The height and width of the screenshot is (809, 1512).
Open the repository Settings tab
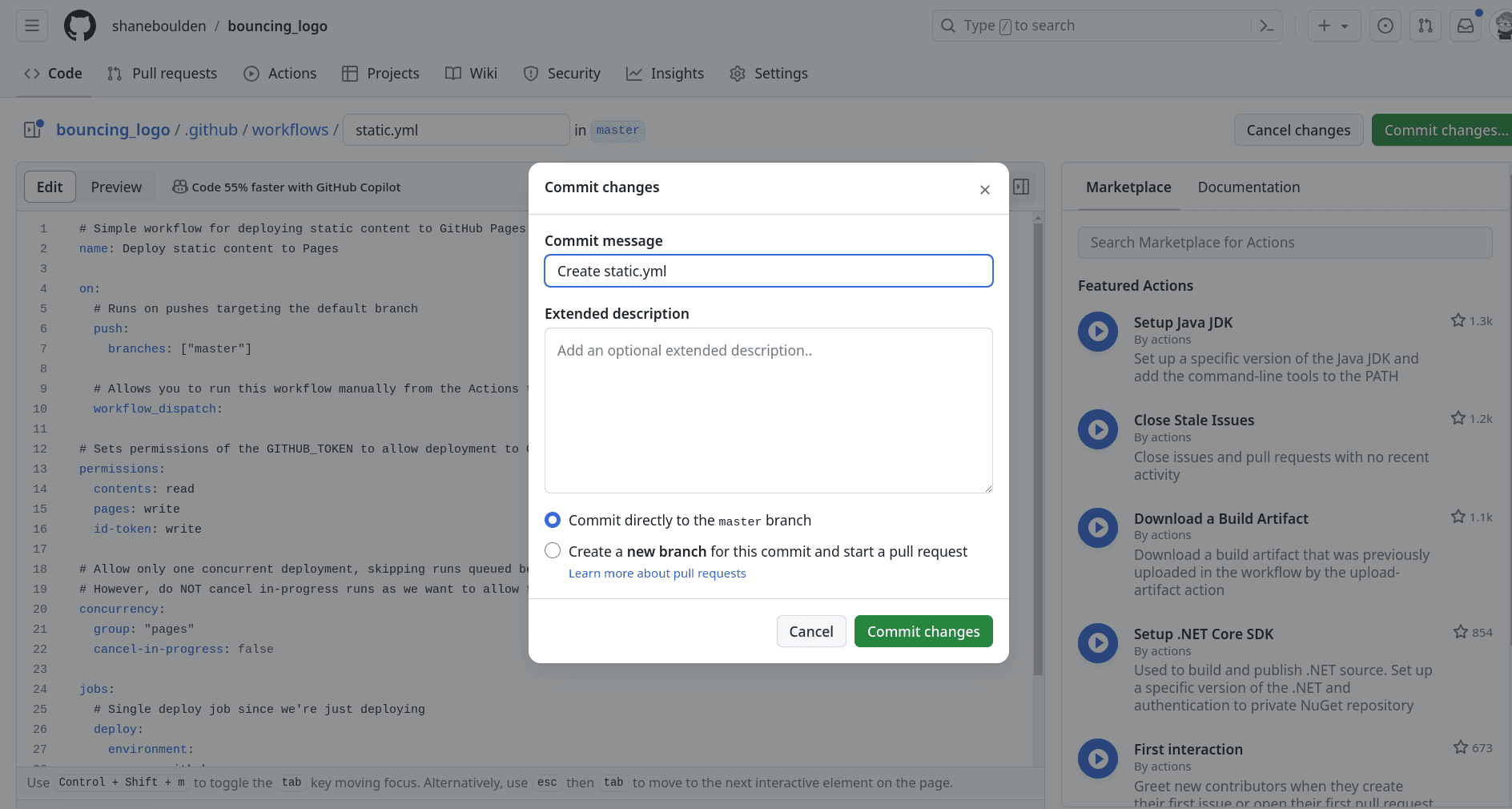770,74
